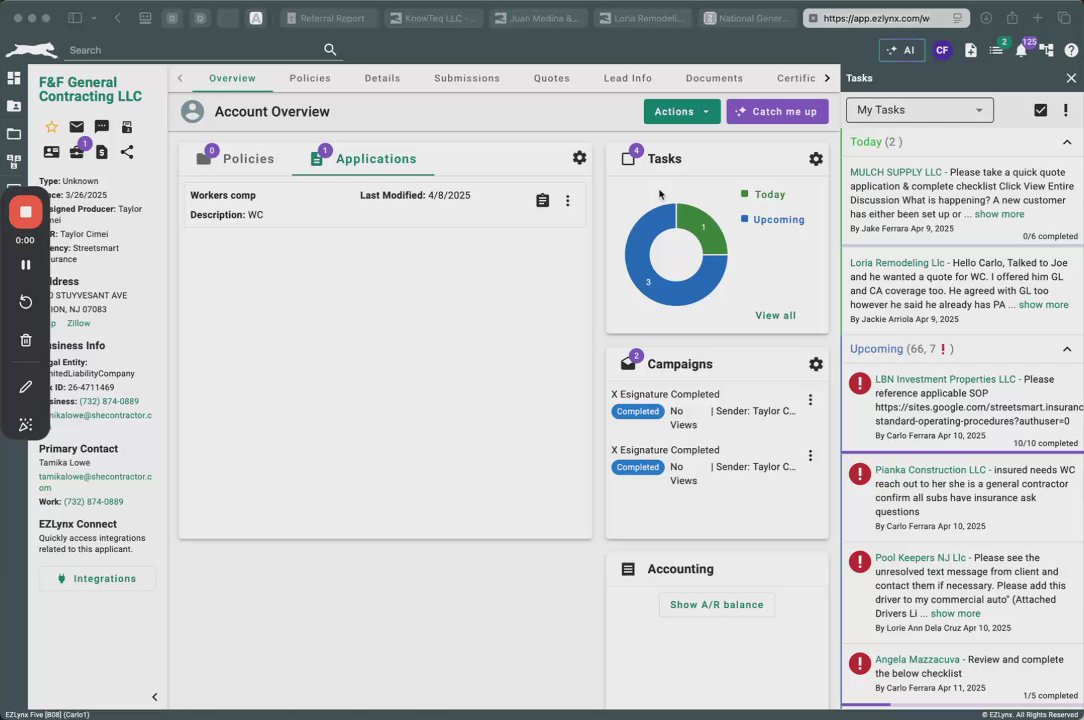This screenshot has height=720, width=1084.
Task: Open settings gear on Policies/Applications card
Action: point(579,158)
